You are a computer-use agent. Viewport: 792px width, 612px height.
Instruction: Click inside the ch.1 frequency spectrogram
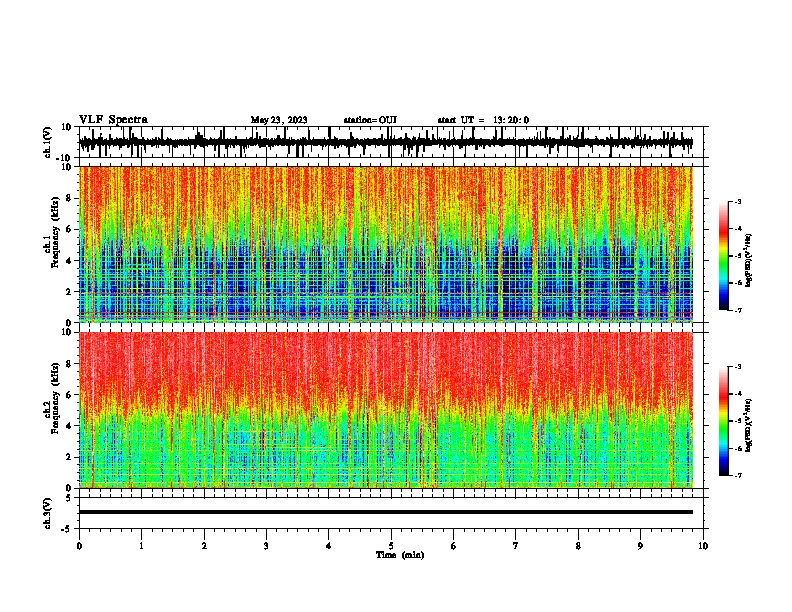coord(386,244)
